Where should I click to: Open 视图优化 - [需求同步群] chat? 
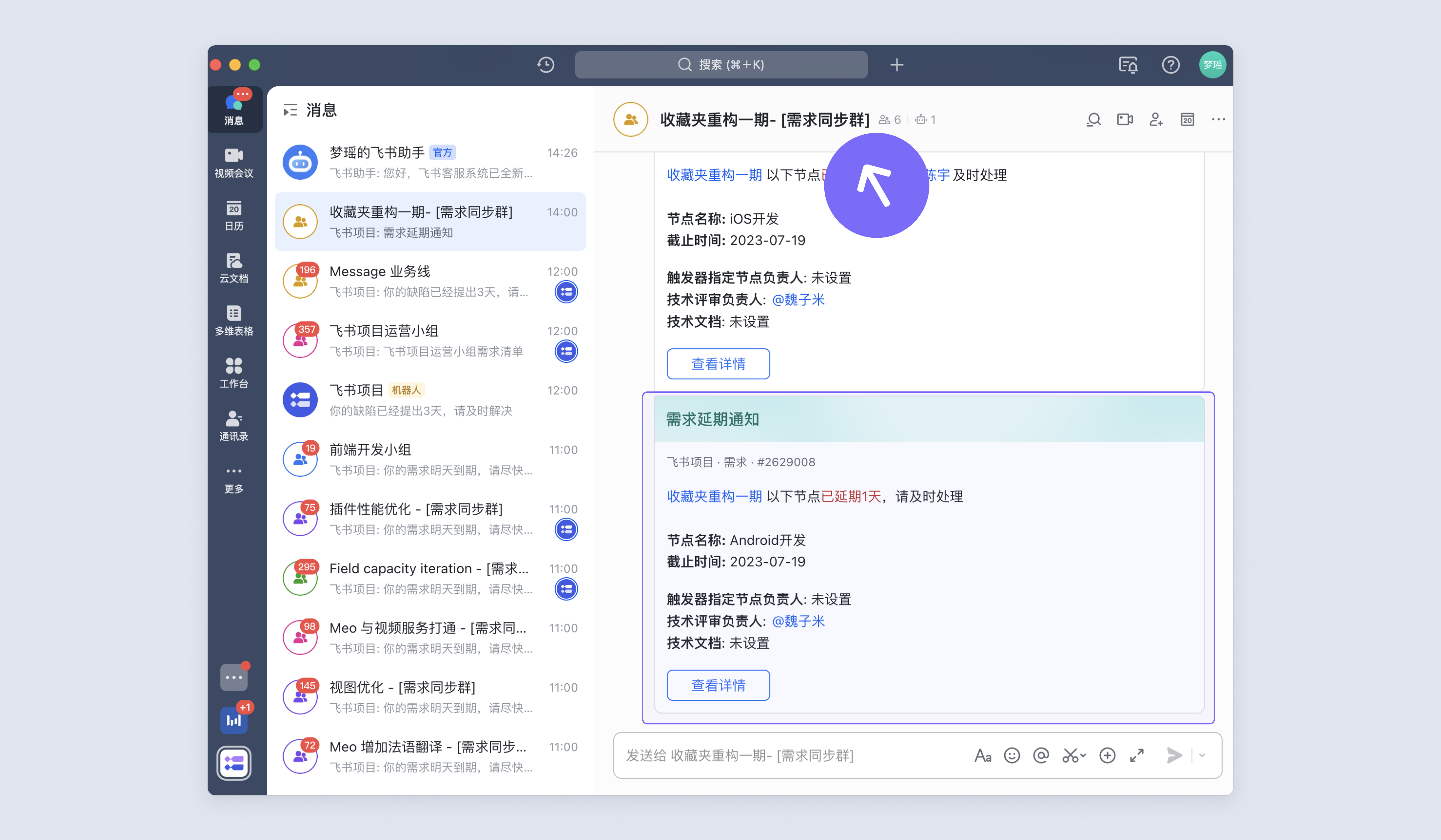430,697
